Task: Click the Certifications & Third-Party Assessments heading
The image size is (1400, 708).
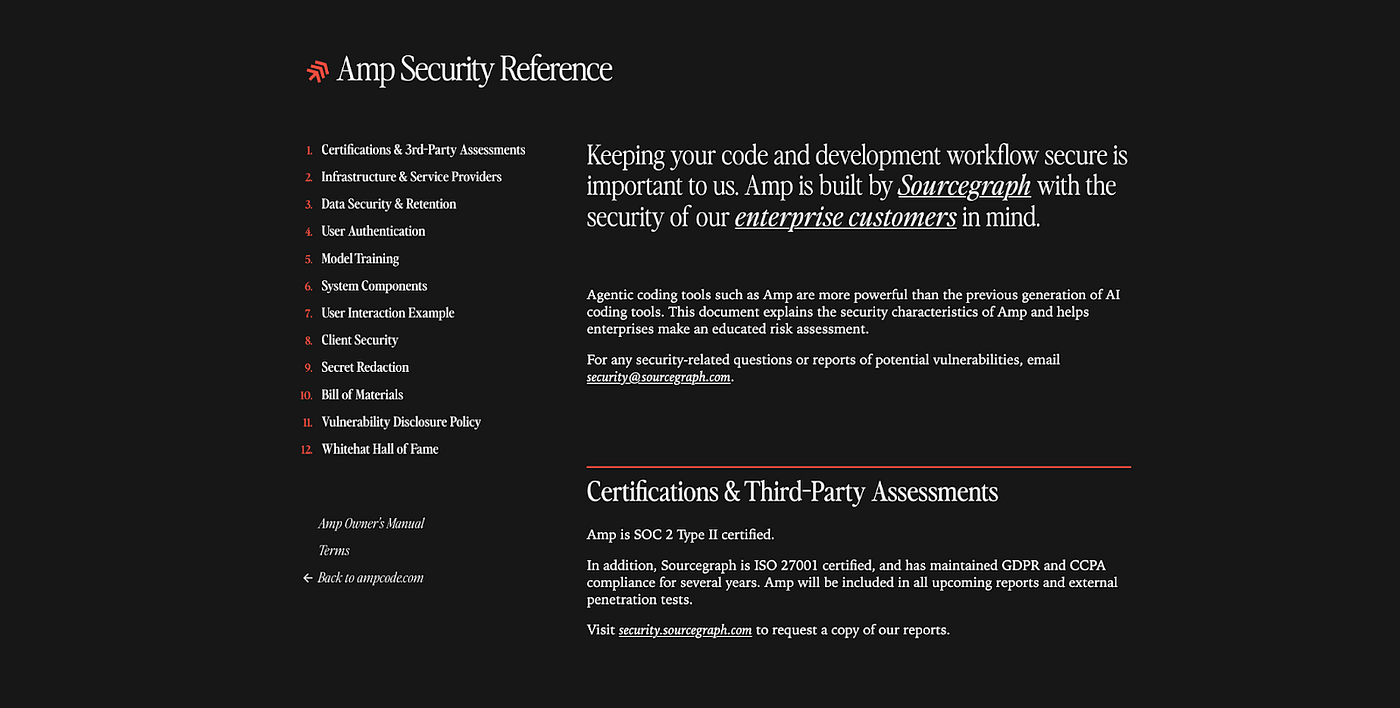Action: tap(792, 492)
